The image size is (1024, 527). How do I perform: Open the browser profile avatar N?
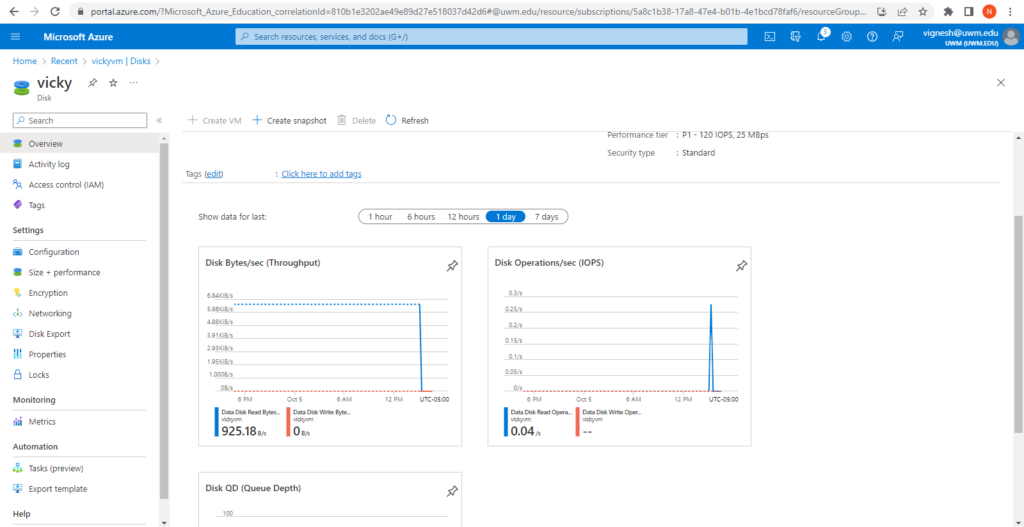click(x=990, y=11)
